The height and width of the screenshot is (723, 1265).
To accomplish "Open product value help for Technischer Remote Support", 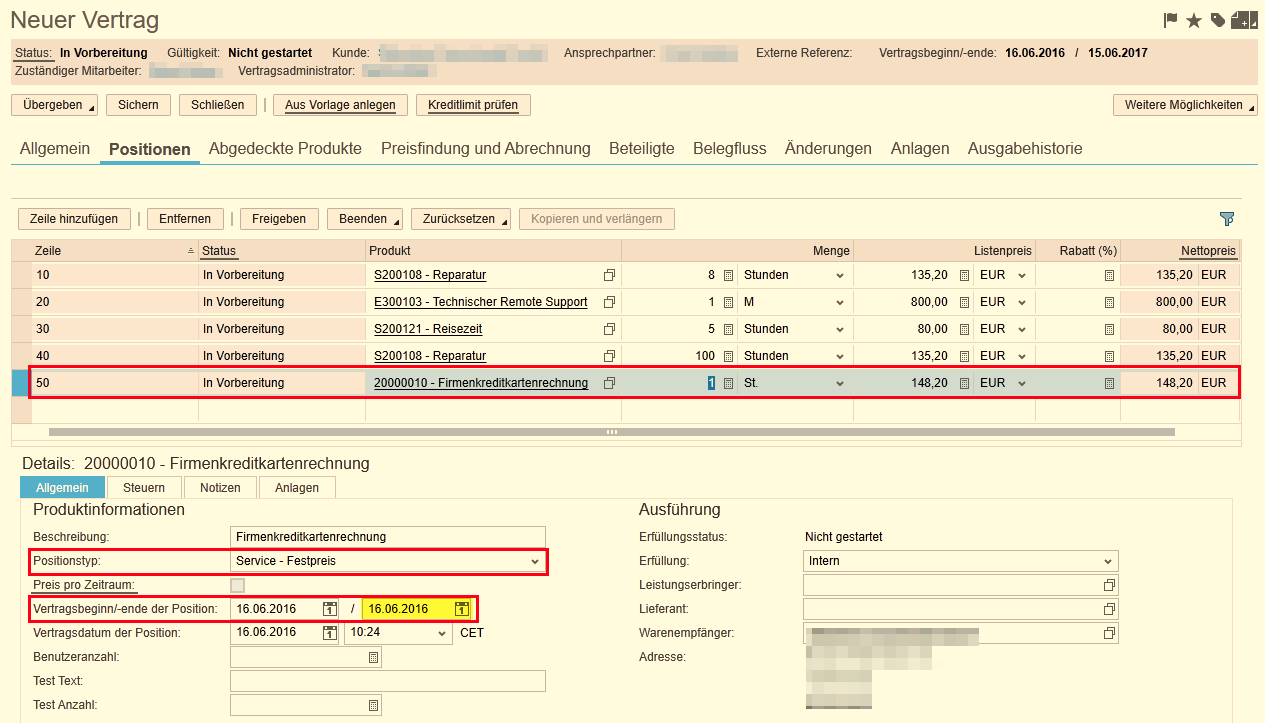I will [609, 302].
